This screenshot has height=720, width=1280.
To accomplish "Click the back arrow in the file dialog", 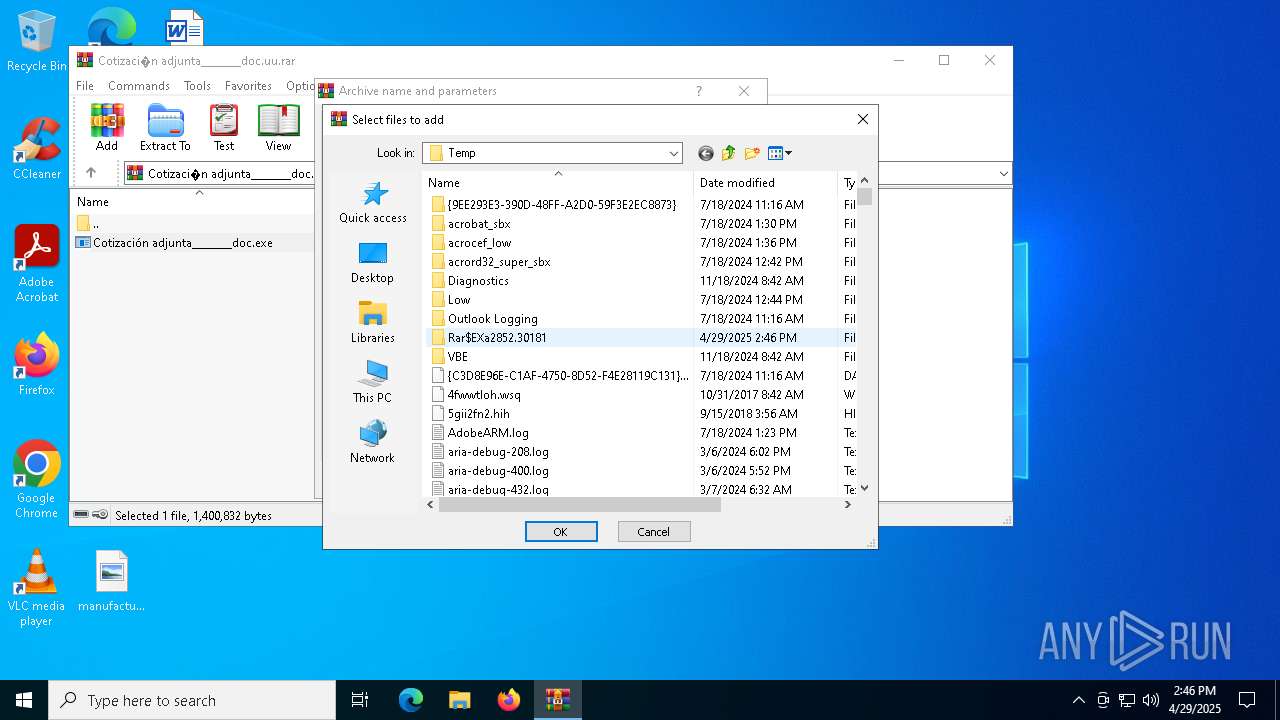I will pos(706,153).
